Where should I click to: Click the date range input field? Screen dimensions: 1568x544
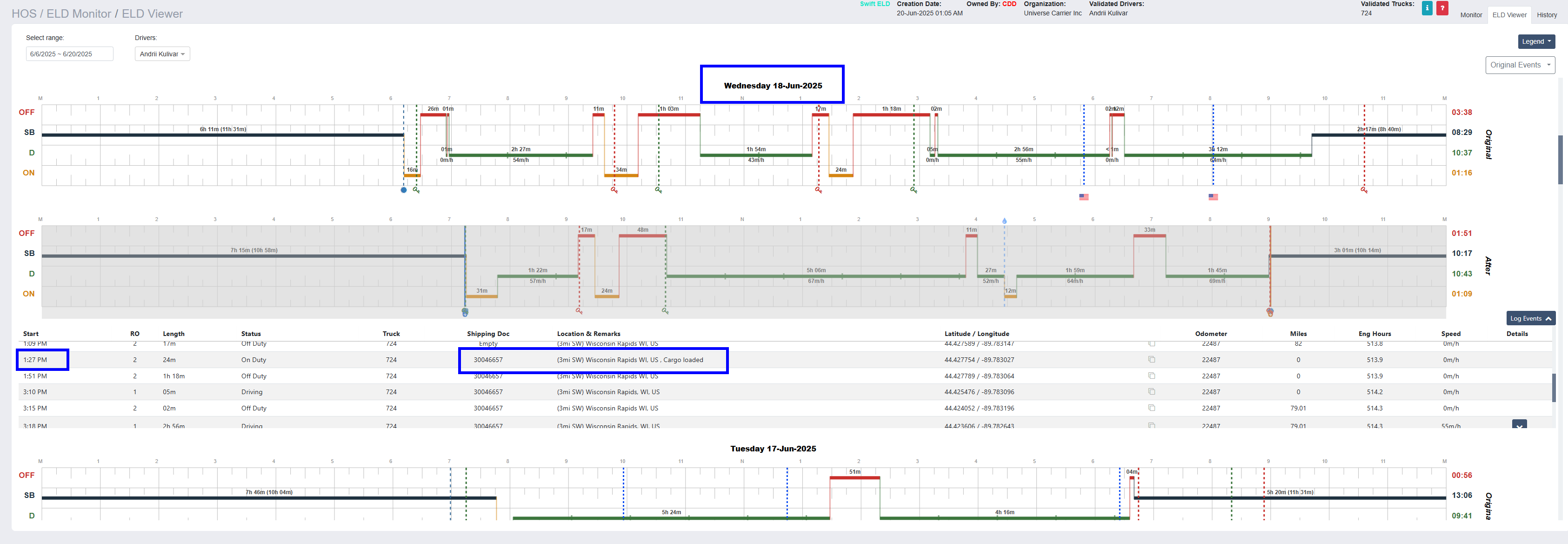tap(69, 54)
